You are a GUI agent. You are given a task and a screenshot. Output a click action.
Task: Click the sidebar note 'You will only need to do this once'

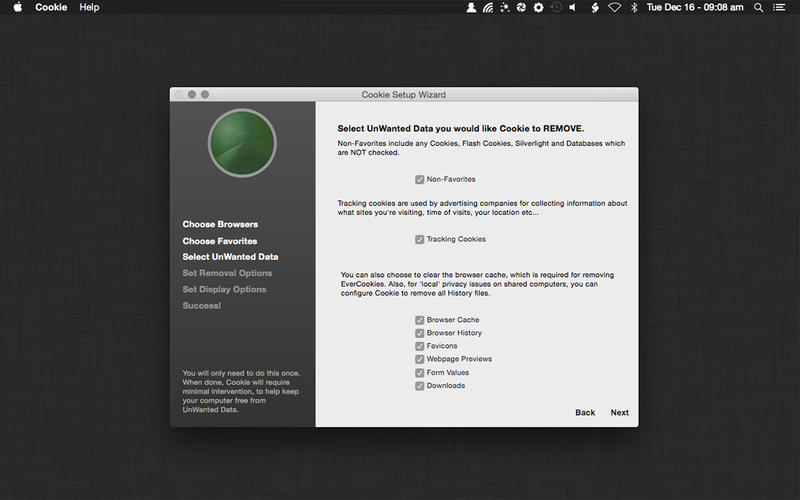(241, 391)
